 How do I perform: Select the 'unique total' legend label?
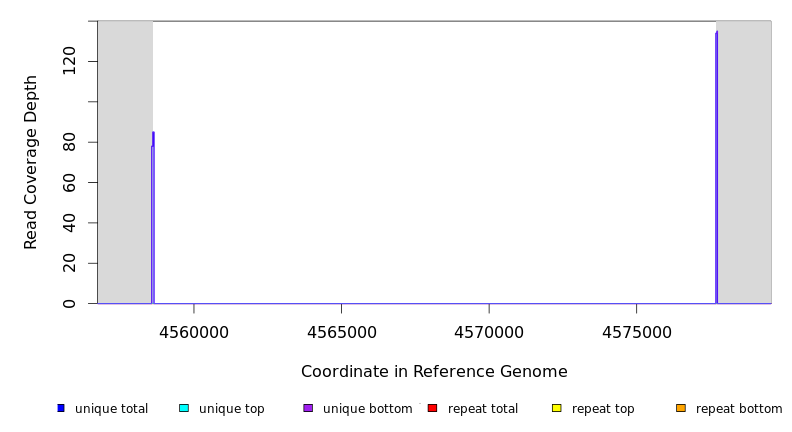(111, 409)
